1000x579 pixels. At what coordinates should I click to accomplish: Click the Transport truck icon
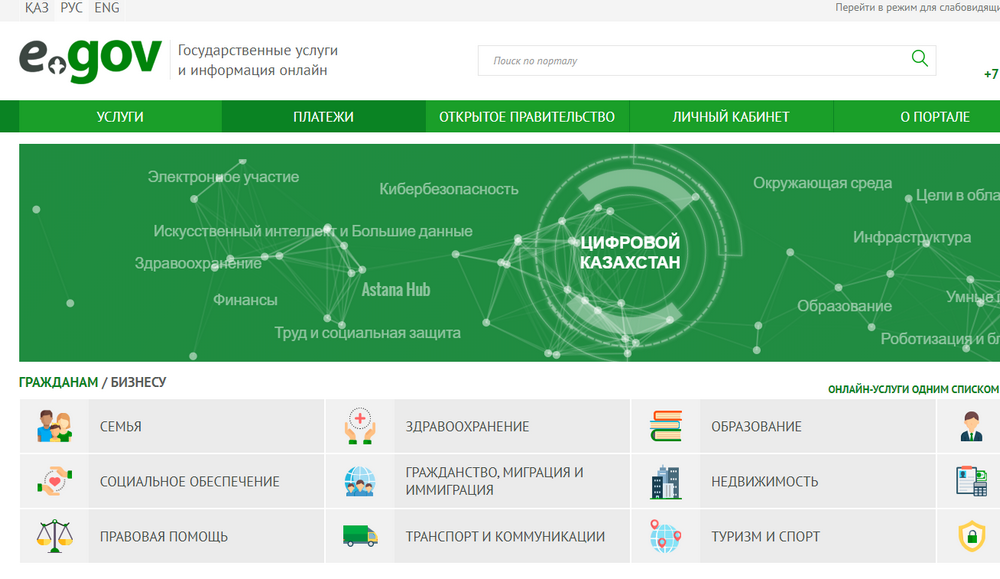tap(360, 536)
